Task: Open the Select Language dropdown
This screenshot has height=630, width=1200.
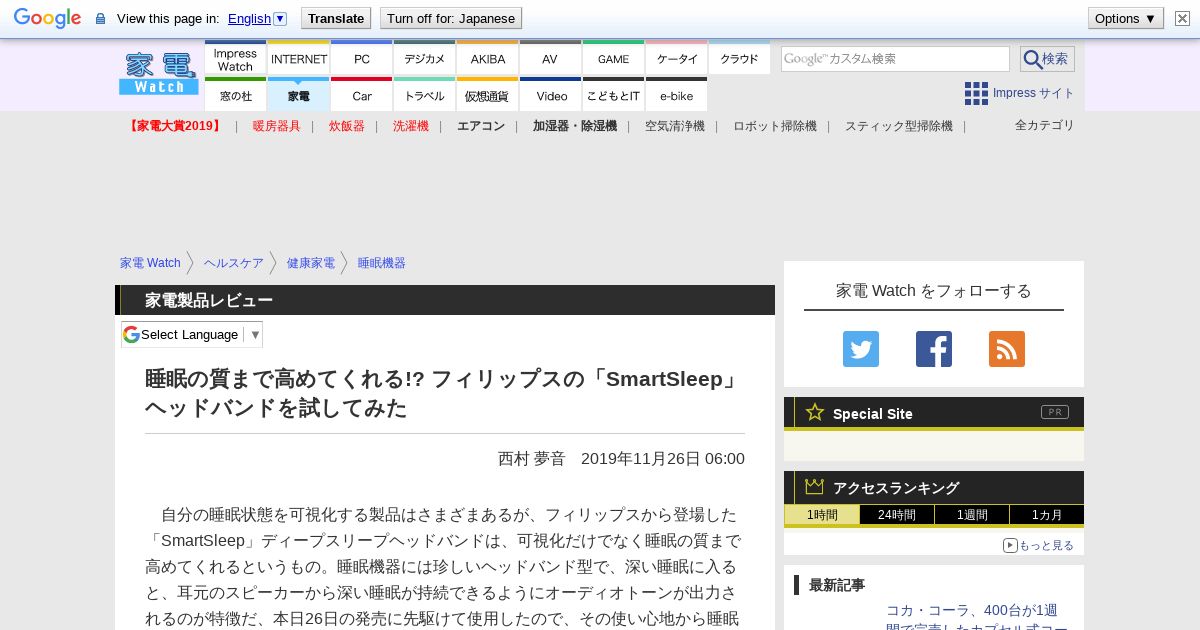Action: click(192, 334)
